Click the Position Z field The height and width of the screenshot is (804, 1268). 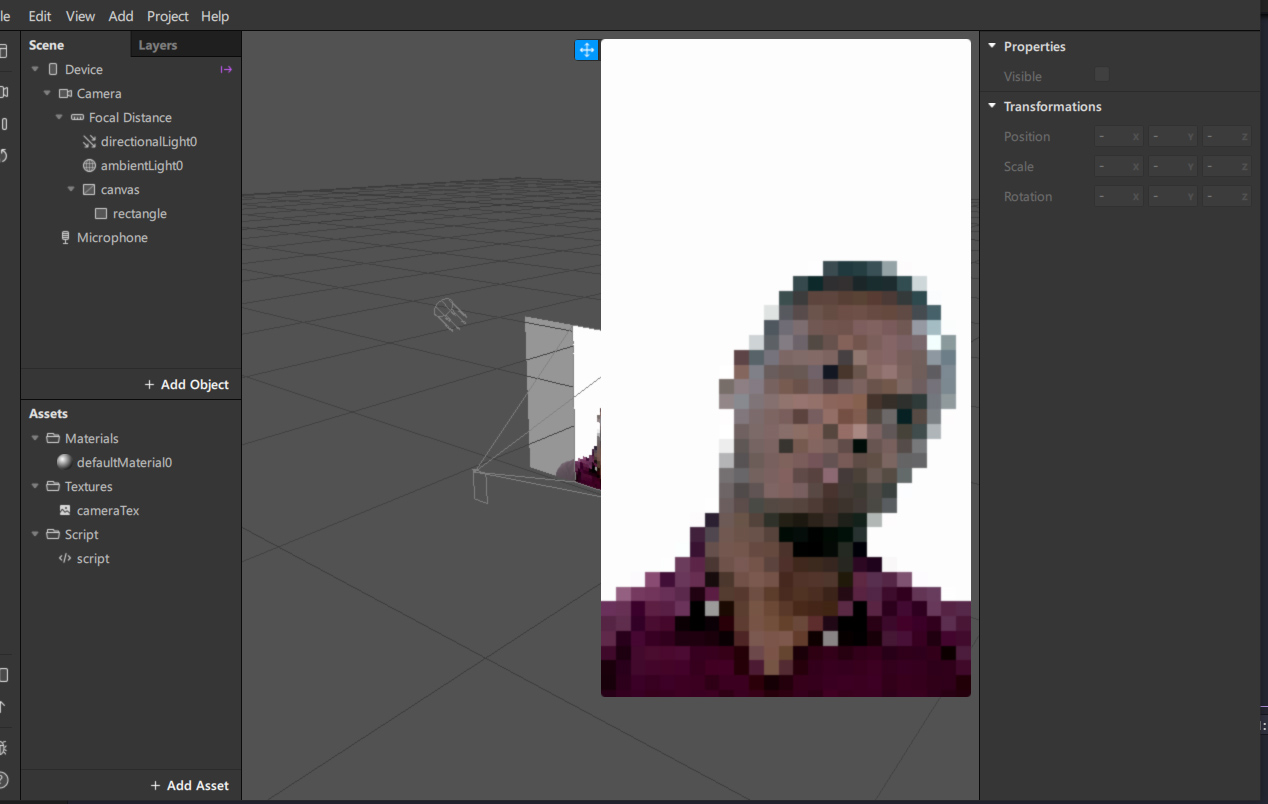coord(1227,137)
